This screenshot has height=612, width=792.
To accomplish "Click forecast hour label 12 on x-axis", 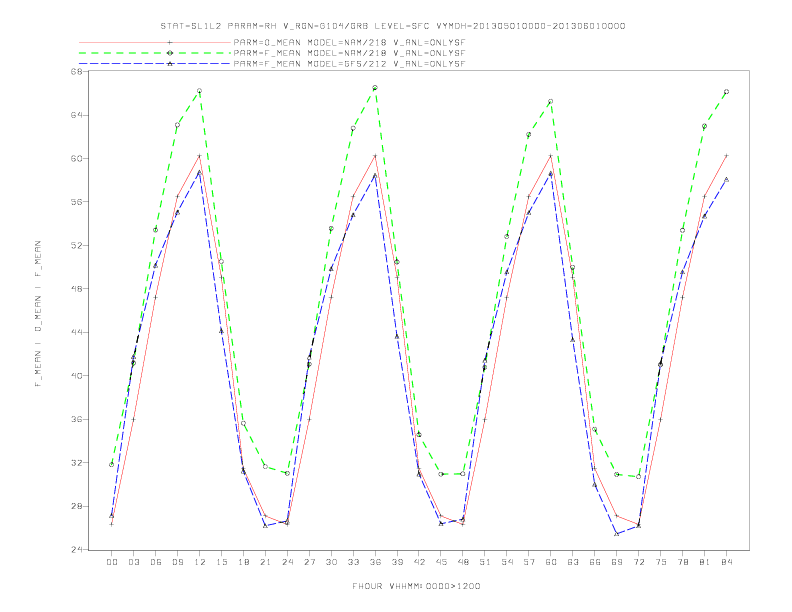I will [200, 562].
